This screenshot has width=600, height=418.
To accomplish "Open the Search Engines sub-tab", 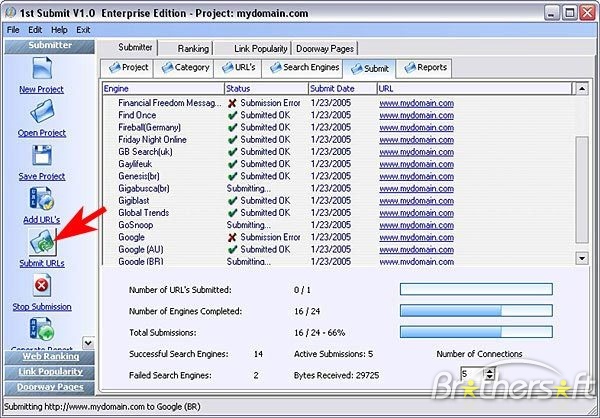I will [x=303, y=68].
